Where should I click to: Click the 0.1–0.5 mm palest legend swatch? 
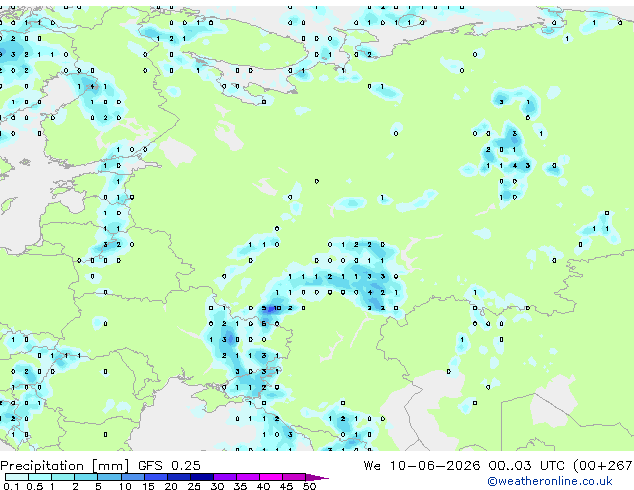pos(17,477)
